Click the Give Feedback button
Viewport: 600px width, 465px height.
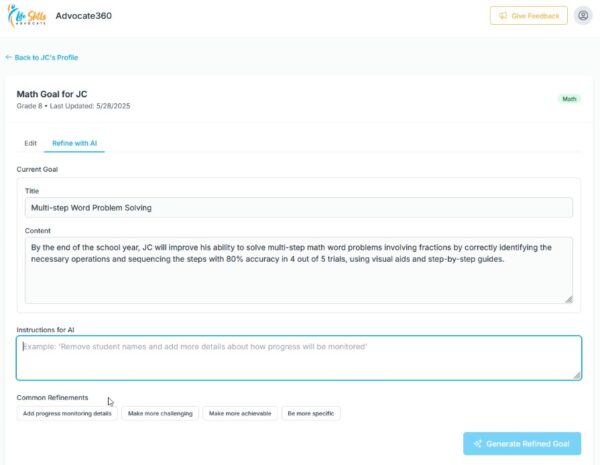[529, 16]
